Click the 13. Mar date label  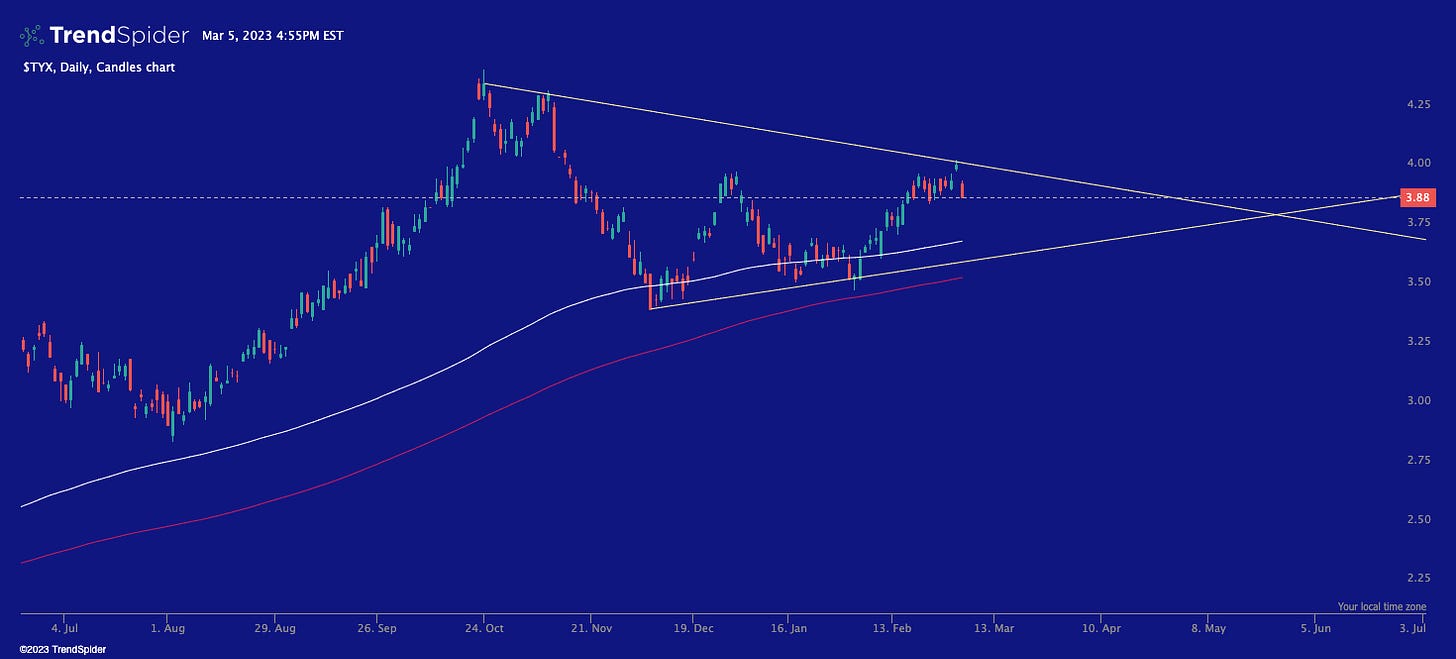tap(993, 629)
